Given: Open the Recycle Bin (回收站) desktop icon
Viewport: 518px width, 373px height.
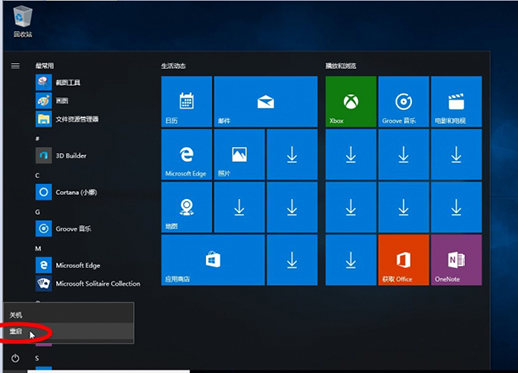Looking at the screenshot, I should coord(23,21).
